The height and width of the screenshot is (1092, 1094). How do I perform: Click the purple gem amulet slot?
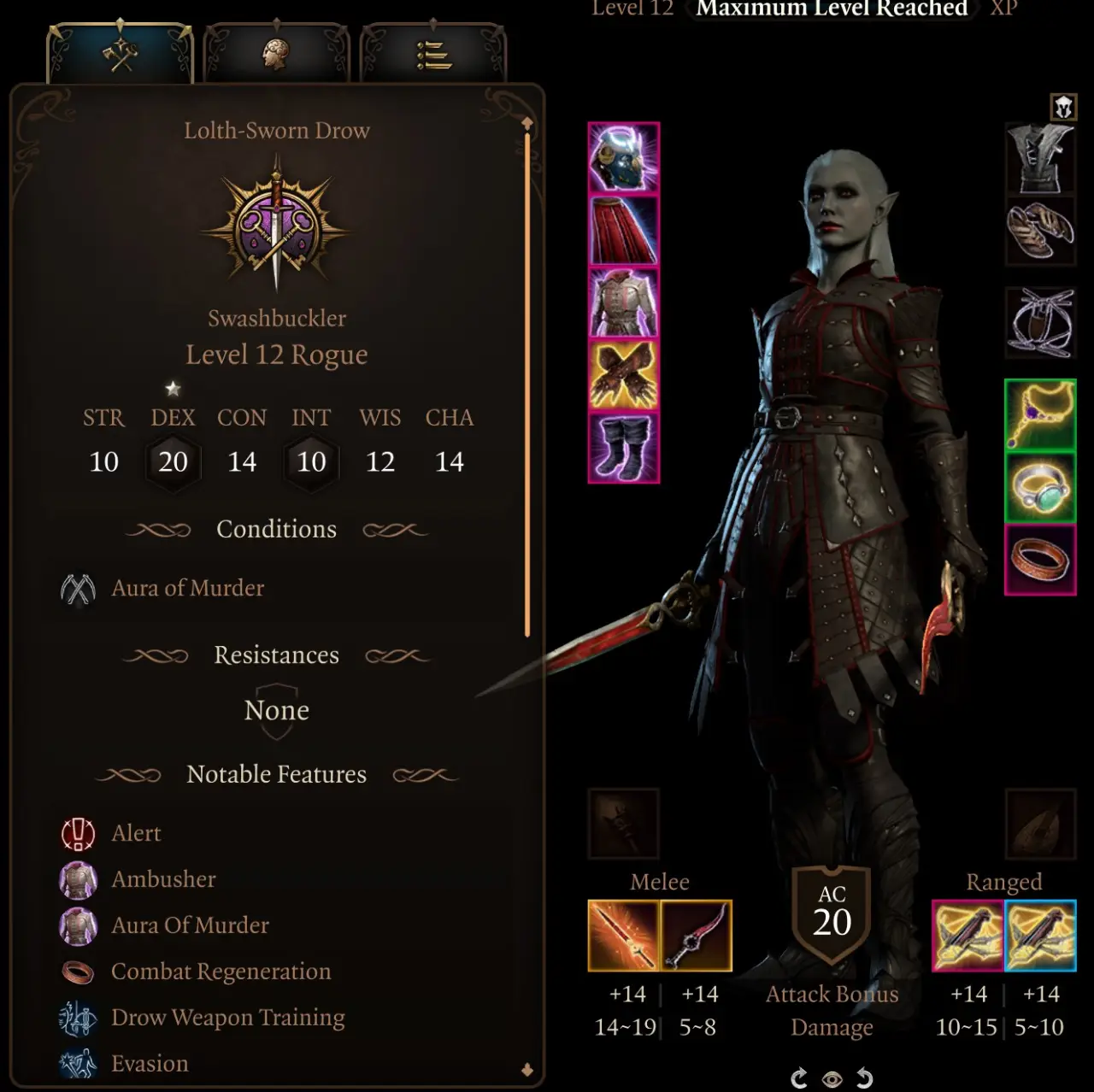pyautogui.click(x=1040, y=415)
